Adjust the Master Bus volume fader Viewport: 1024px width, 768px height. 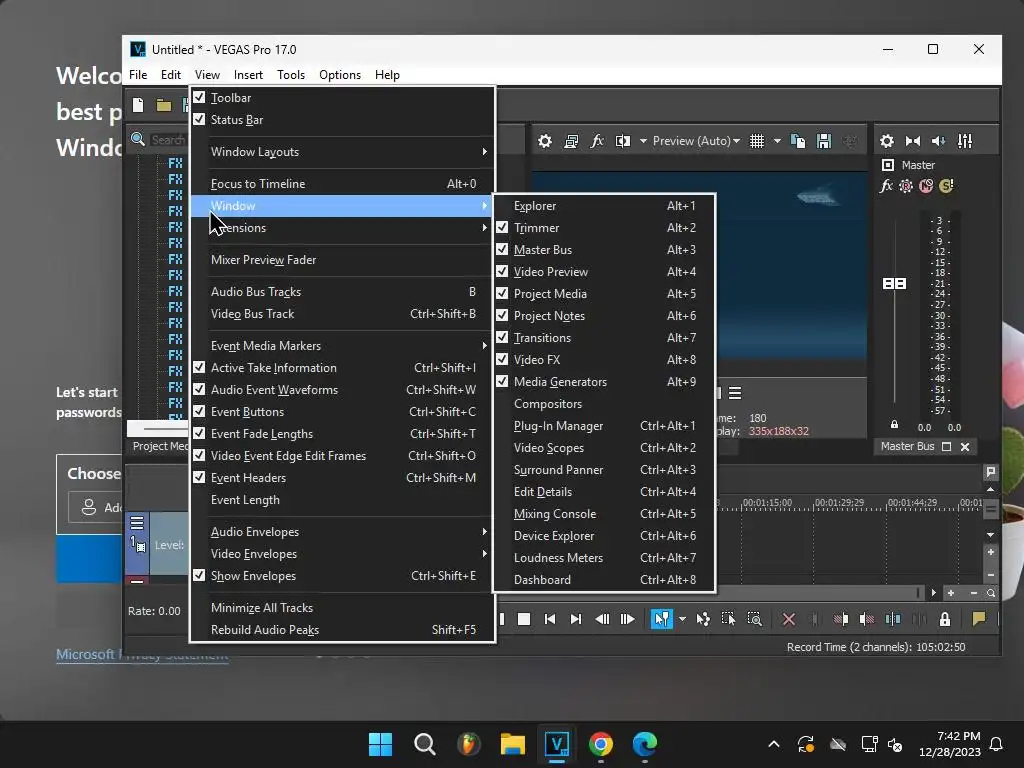[894, 283]
